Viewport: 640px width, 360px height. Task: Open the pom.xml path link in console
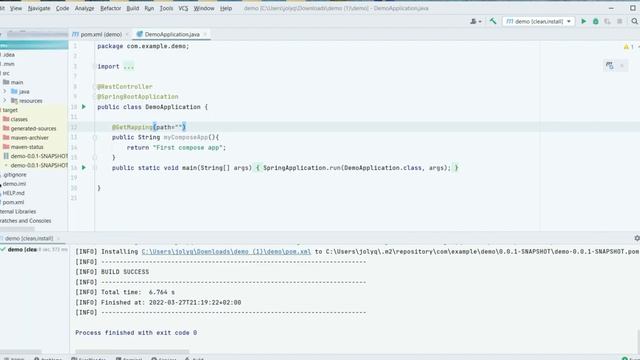pos(226,252)
